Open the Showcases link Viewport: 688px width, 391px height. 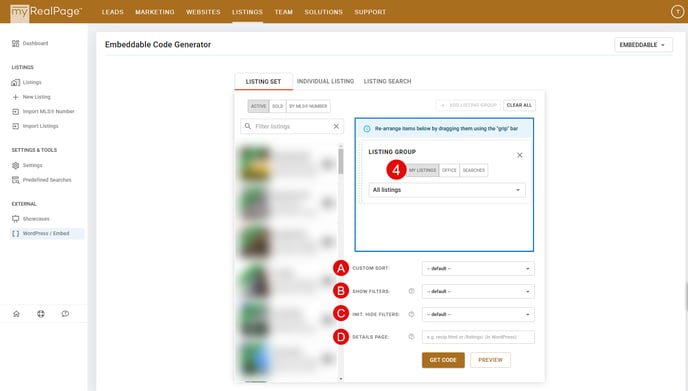[36, 219]
